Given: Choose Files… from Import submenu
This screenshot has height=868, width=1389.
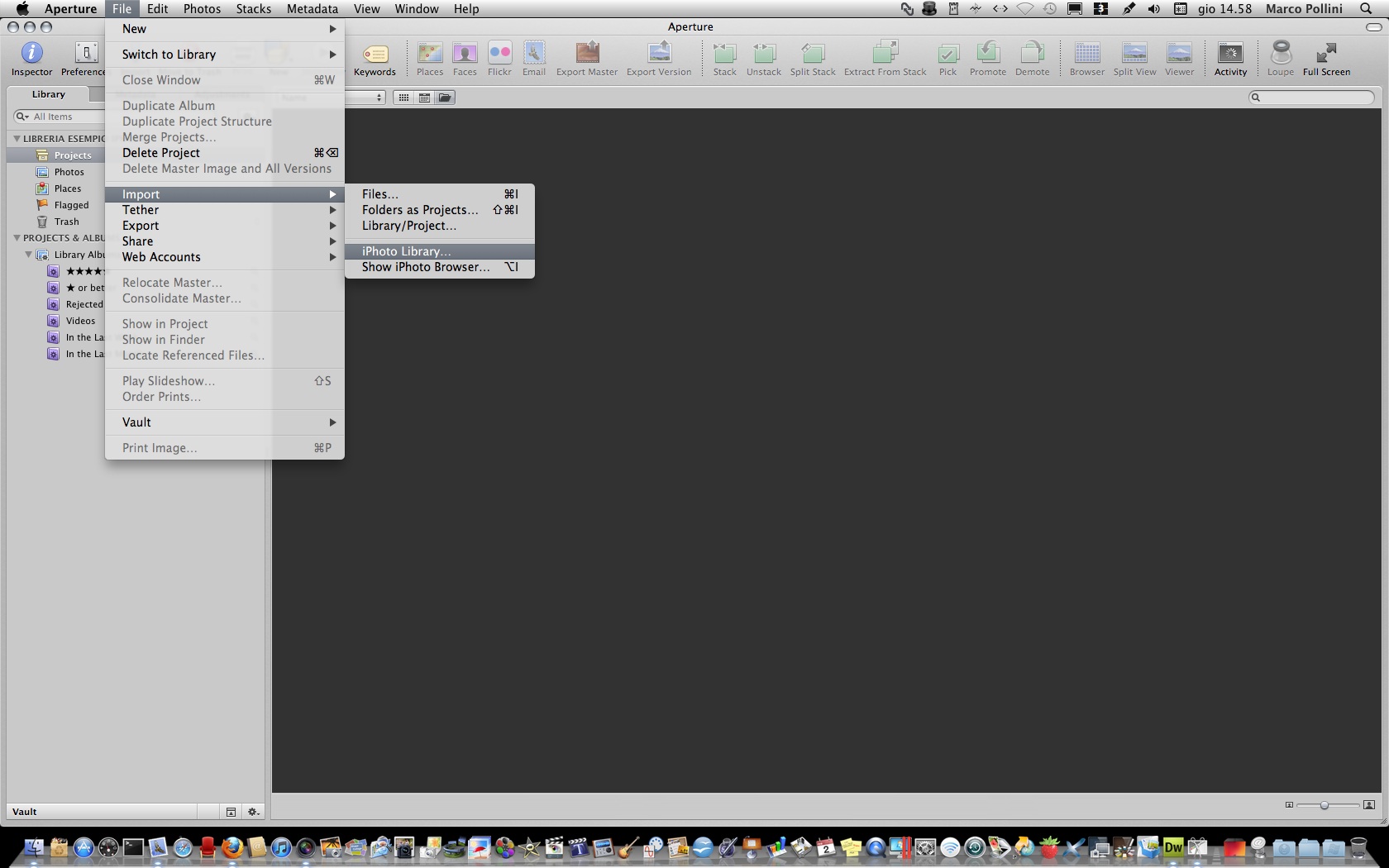Looking at the screenshot, I should [440, 194].
